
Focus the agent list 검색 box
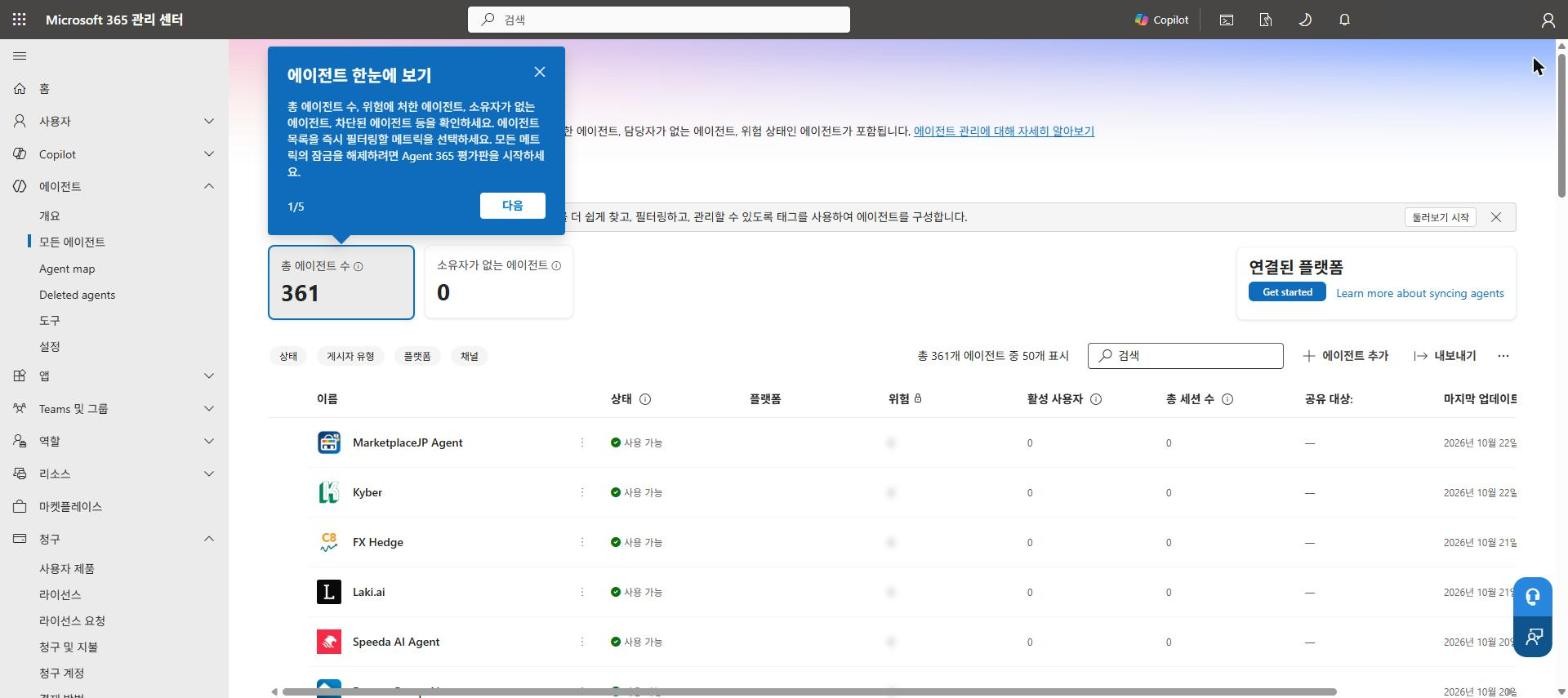[x=1185, y=356]
